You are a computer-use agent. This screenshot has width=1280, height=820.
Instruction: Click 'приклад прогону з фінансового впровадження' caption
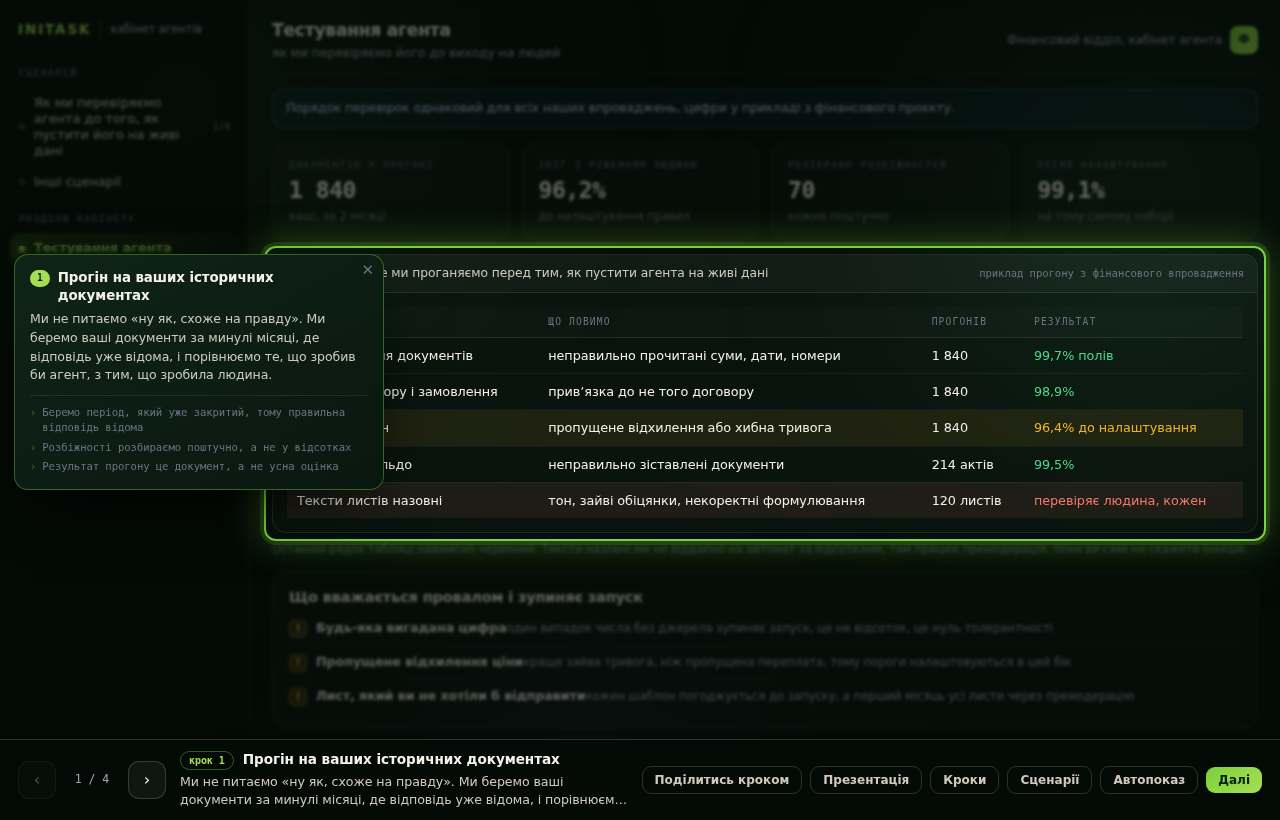pos(1111,273)
